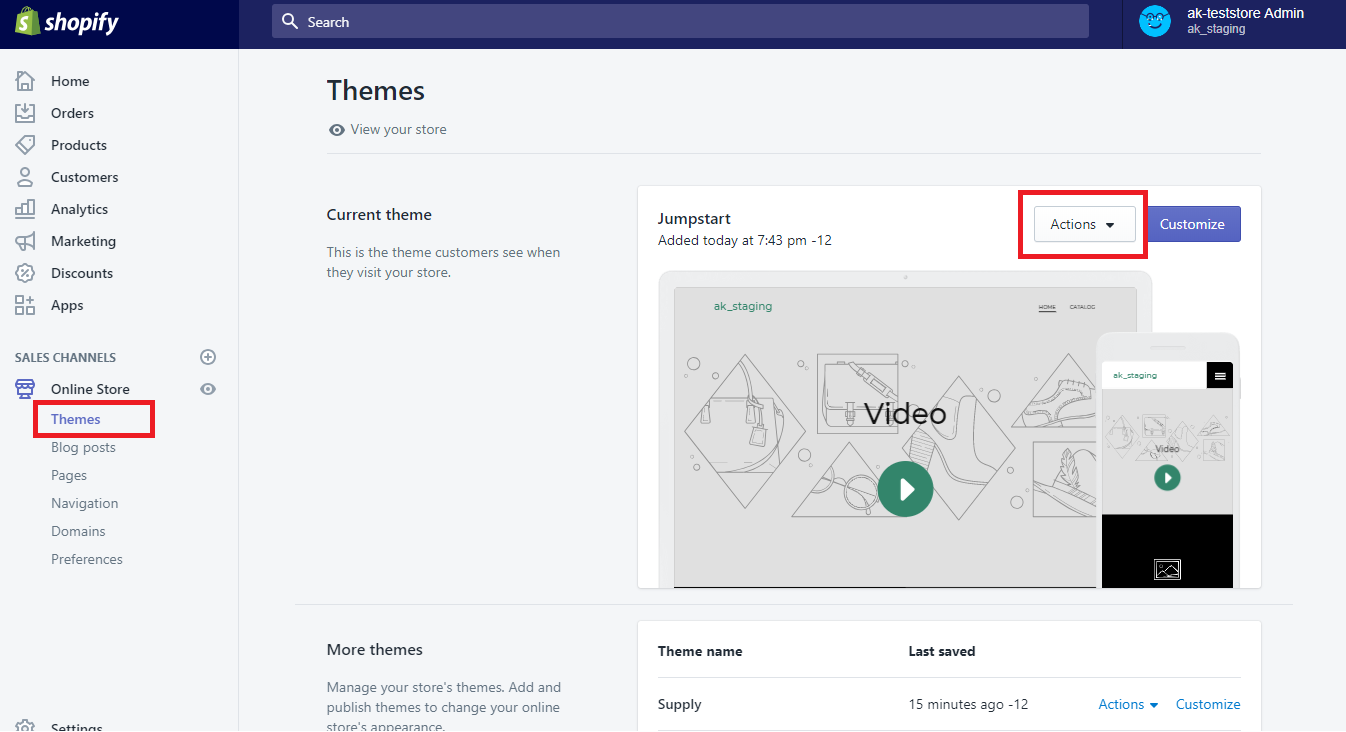Click the mobile theme preview thumbnail

pos(1167,461)
